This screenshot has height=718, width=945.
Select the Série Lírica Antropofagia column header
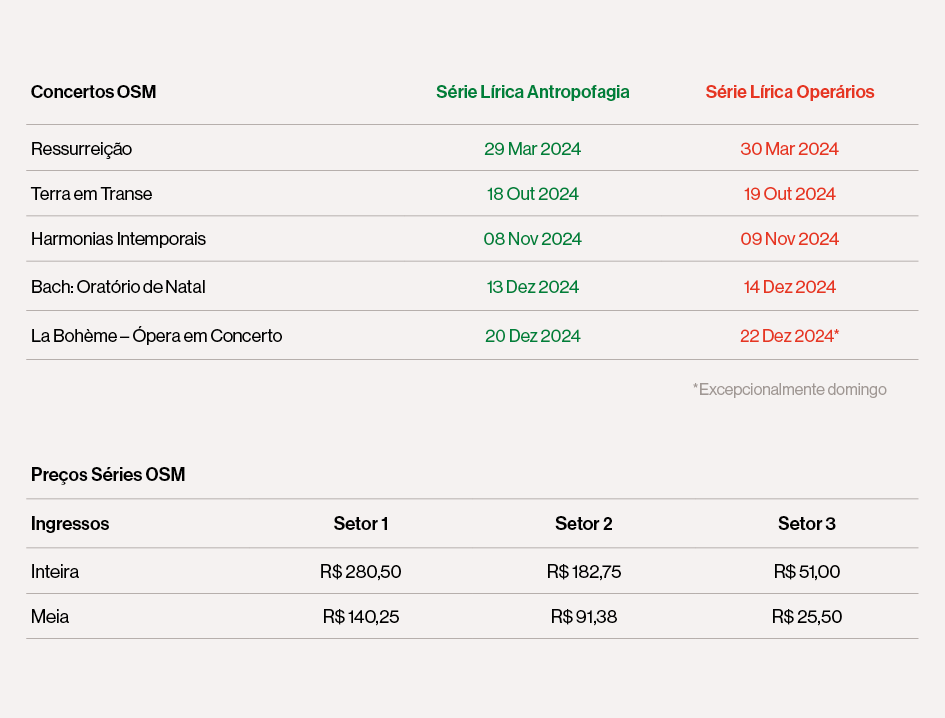pyautogui.click(x=533, y=92)
